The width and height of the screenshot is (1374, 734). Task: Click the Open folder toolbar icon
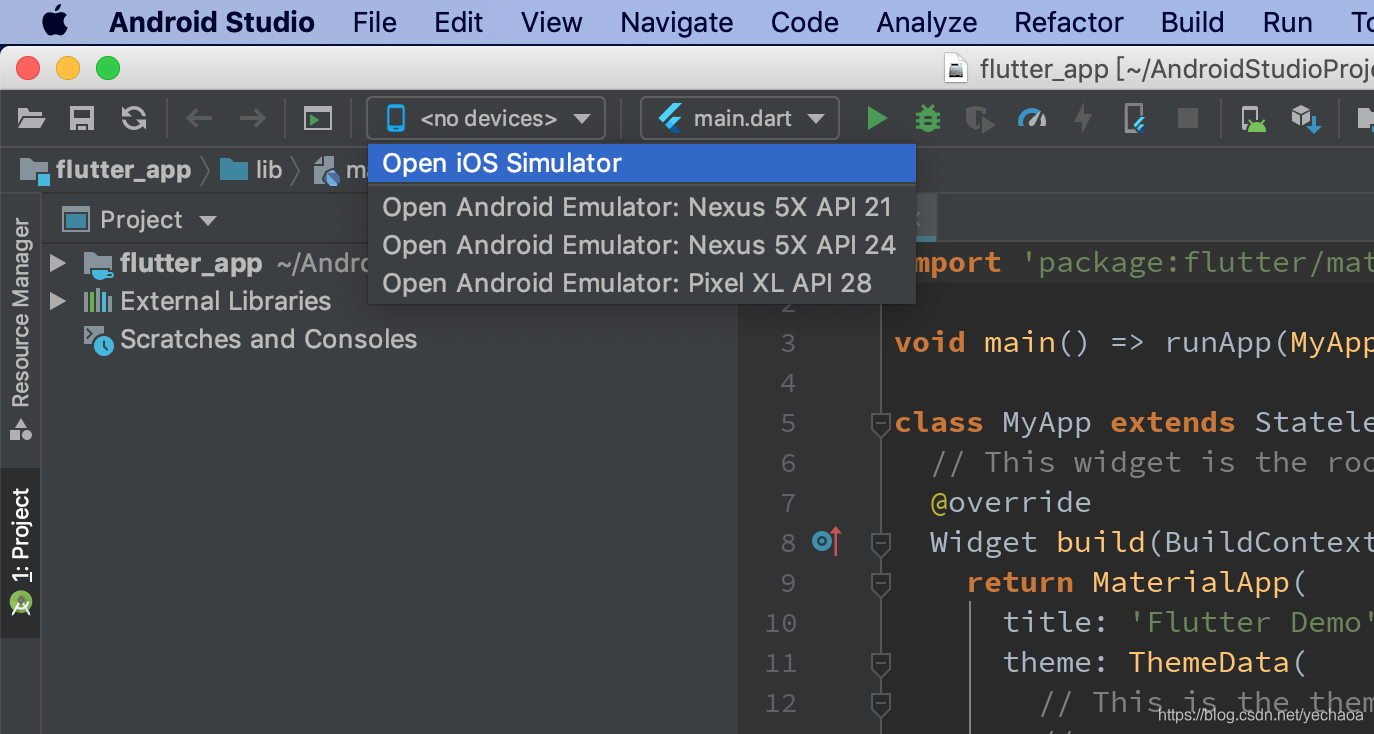(x=32, y=119)
